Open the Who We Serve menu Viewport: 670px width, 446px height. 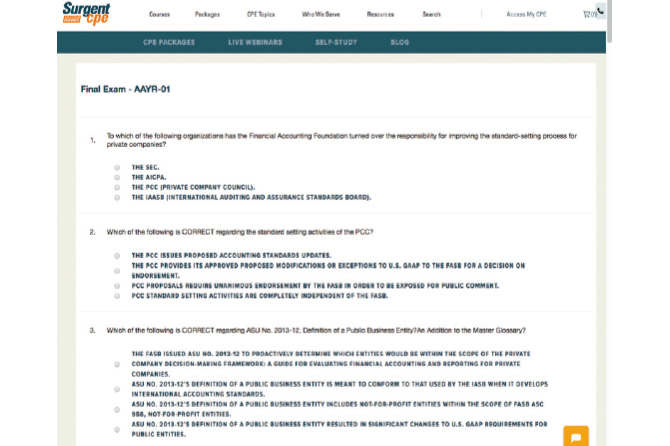tap(320, 15)
